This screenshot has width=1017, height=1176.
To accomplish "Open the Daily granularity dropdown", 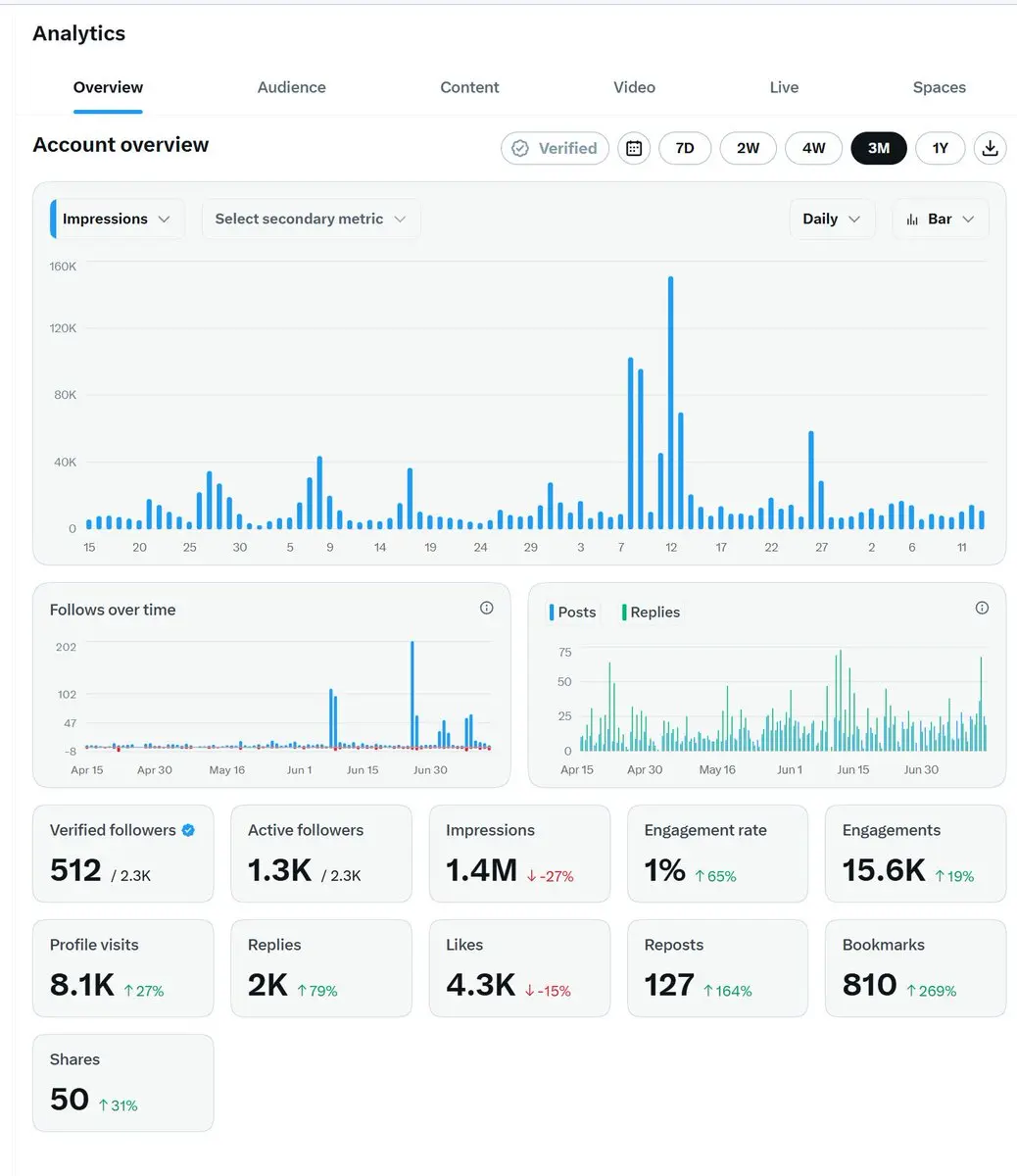I will point(832,220).
